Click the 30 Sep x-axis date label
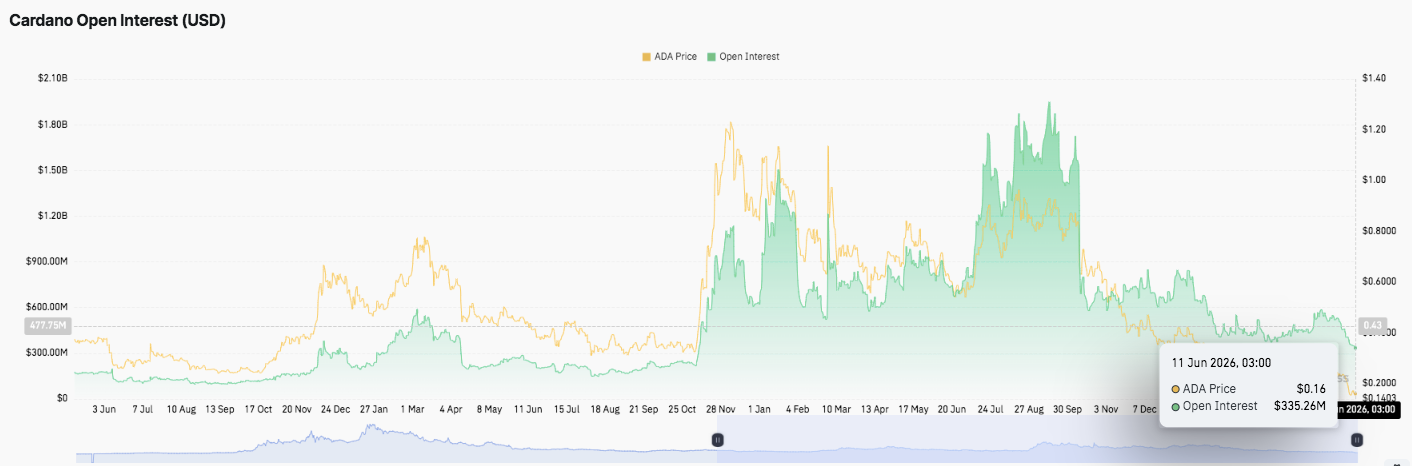Viewport: 1412px width, 466px height. [x=1068, y=409]
